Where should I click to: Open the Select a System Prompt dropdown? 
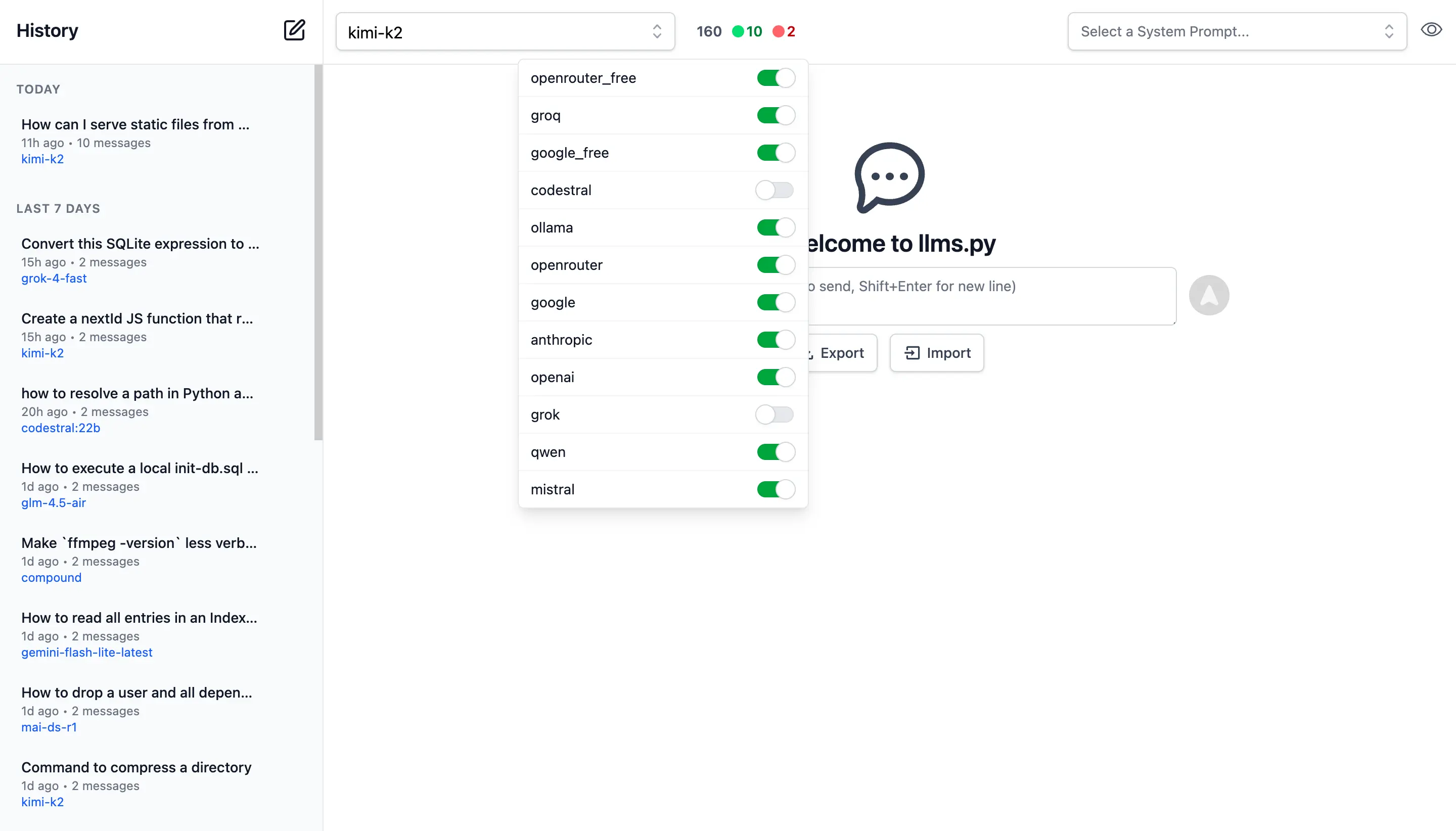(1237, 31)
